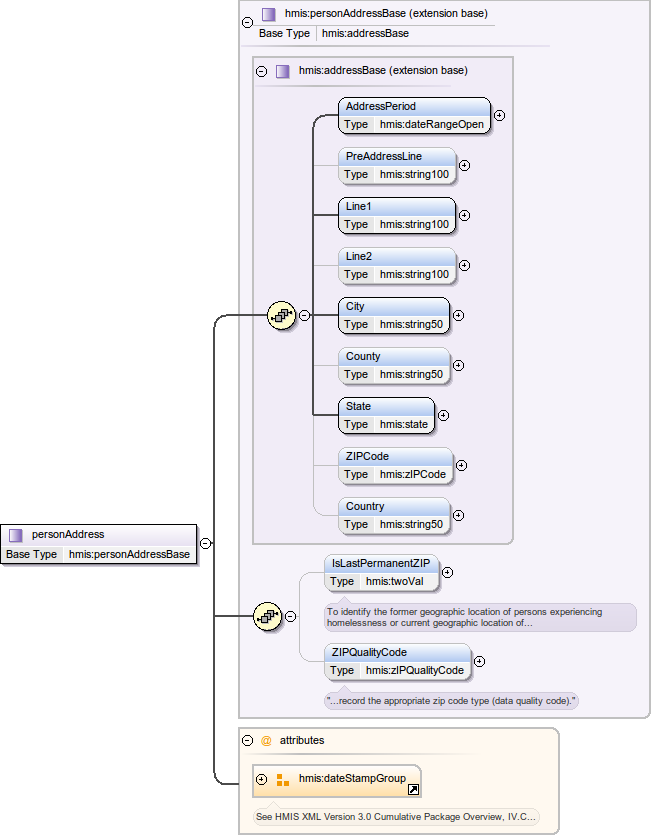Click the @ attributes icon

pyautogui.click(x=266, y=741)
